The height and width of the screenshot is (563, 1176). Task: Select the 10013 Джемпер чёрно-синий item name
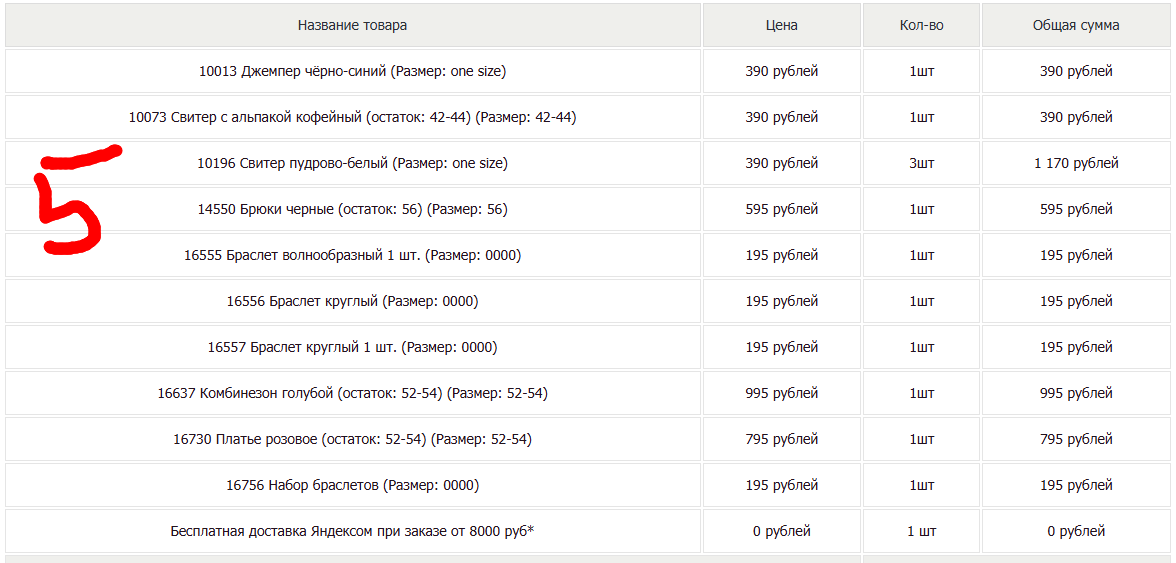[x=352, y=71]
